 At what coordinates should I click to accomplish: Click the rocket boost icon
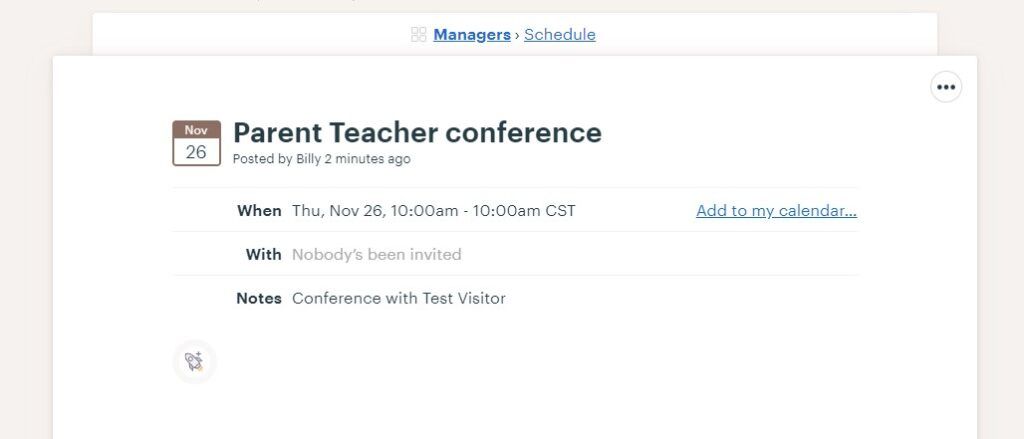pyautogui.click(x=195, y=361)
